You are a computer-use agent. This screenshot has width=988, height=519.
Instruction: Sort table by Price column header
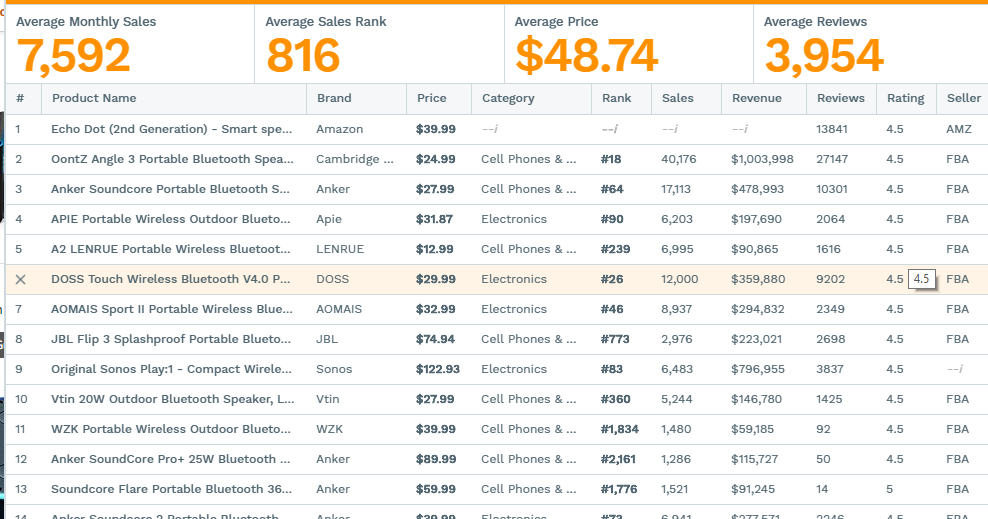coord(432,98)
